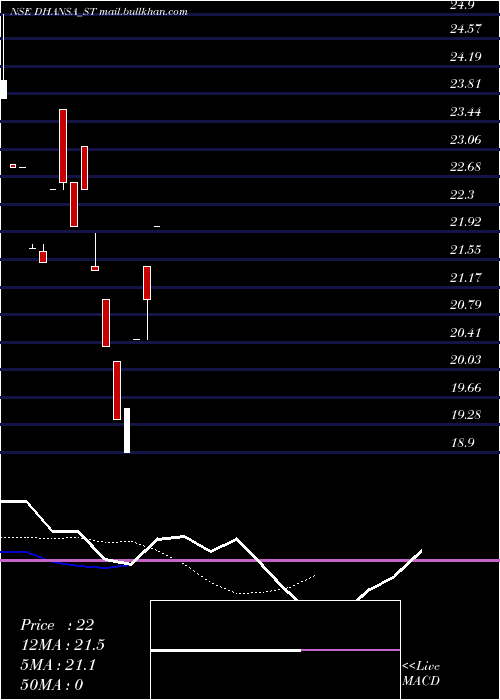Click the 22.68 price axis label

466,167
